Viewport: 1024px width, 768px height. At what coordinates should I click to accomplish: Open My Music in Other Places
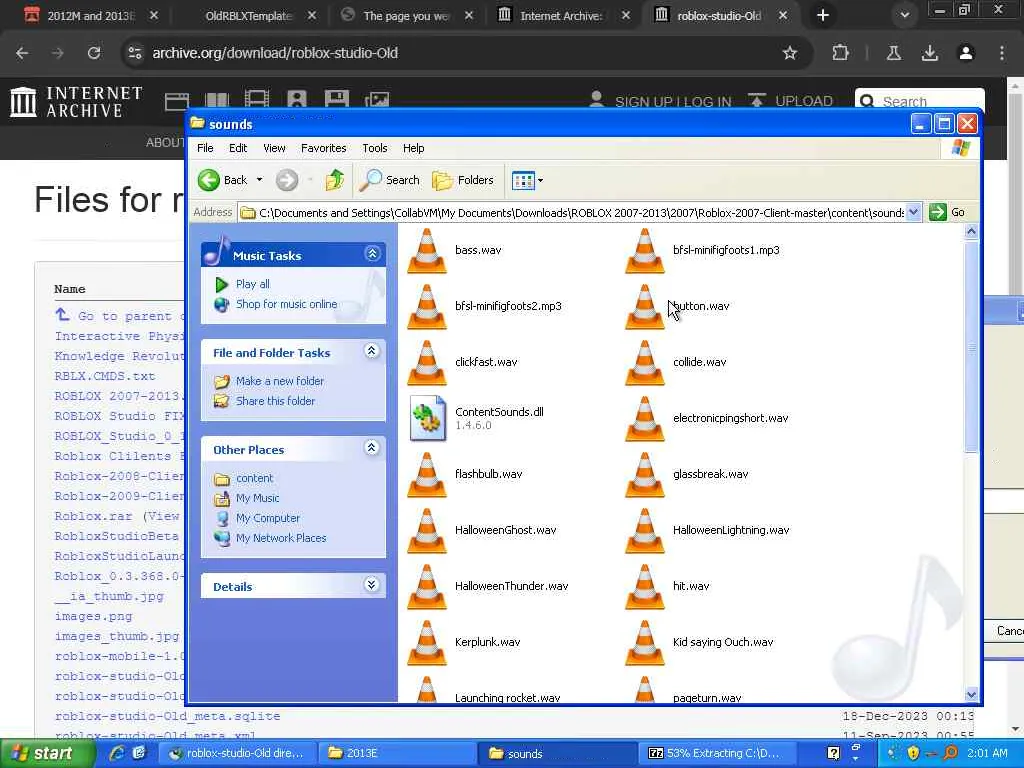coord(257,498)
